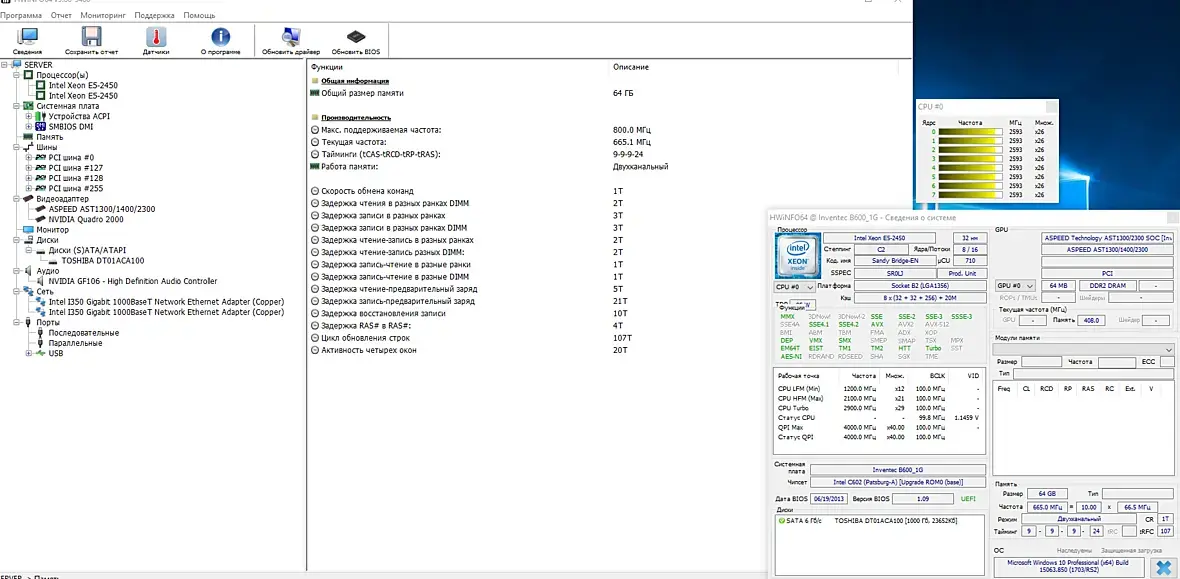The height and width of the screenshot is (579, 1180).
Task: Click the blue X close button in summary window
Action: 1163,567
